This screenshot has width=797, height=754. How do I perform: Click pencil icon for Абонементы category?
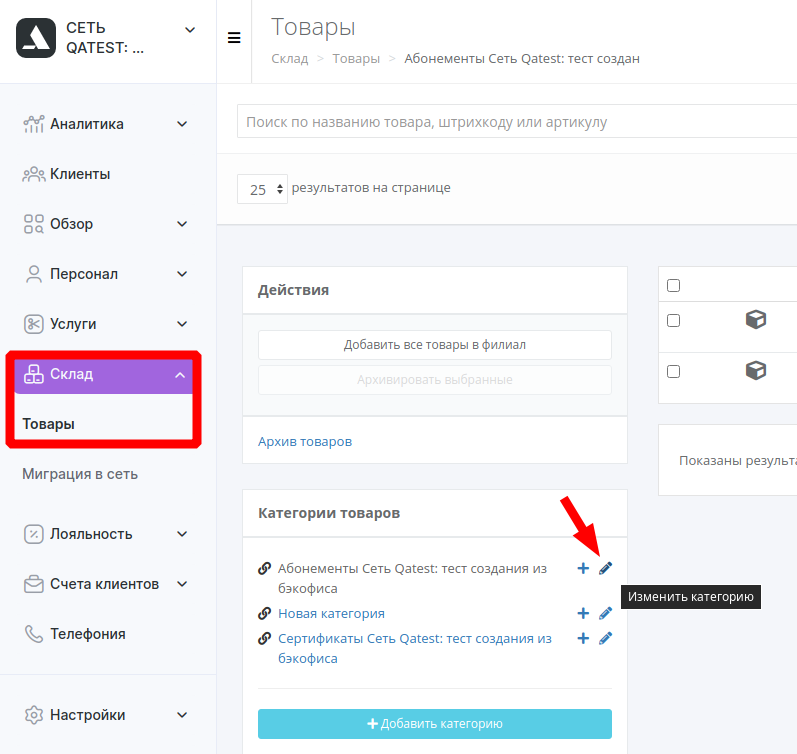click(605, 568)
